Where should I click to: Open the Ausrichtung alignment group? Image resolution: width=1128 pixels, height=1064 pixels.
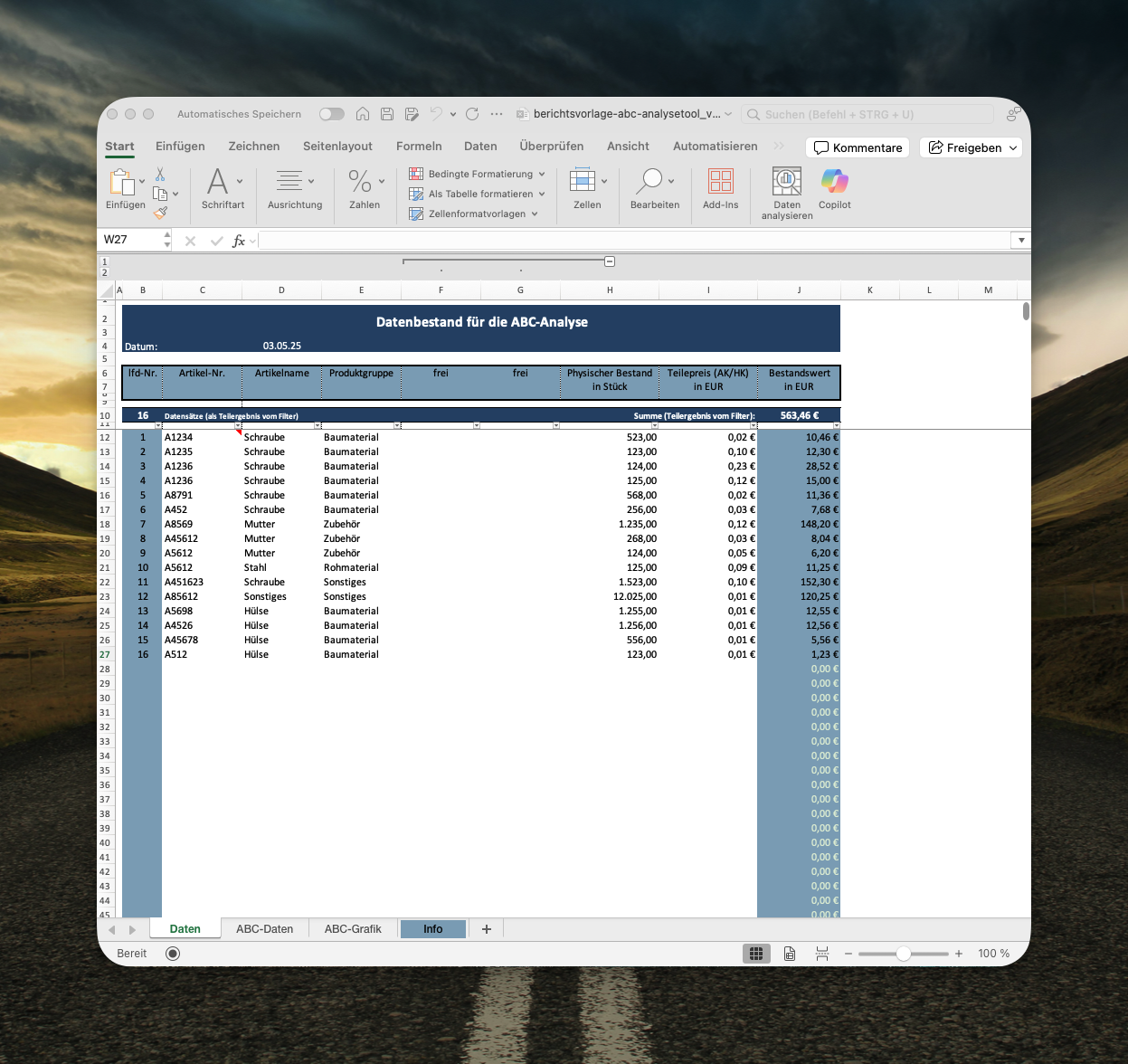point(295,189)
